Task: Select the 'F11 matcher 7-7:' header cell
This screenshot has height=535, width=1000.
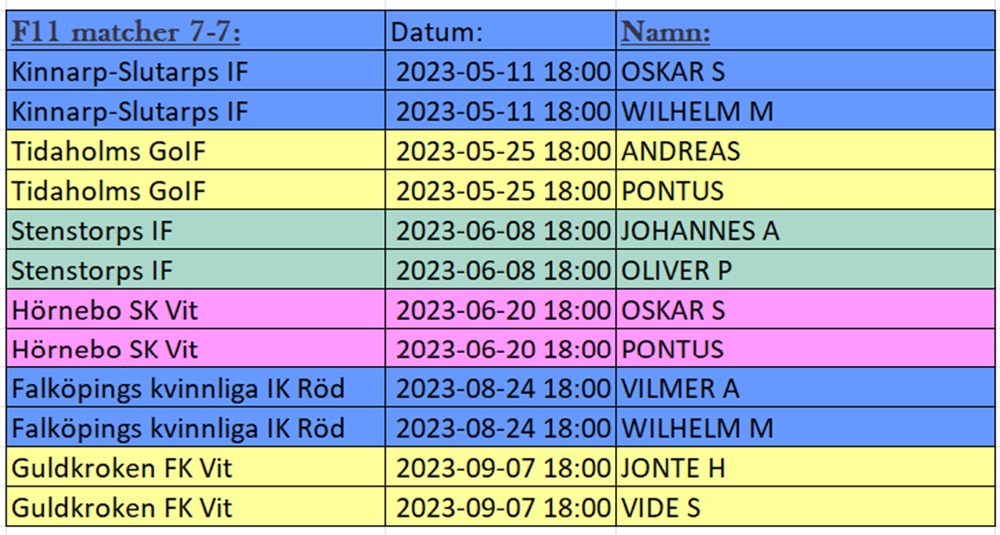Action: coord(196,31)
